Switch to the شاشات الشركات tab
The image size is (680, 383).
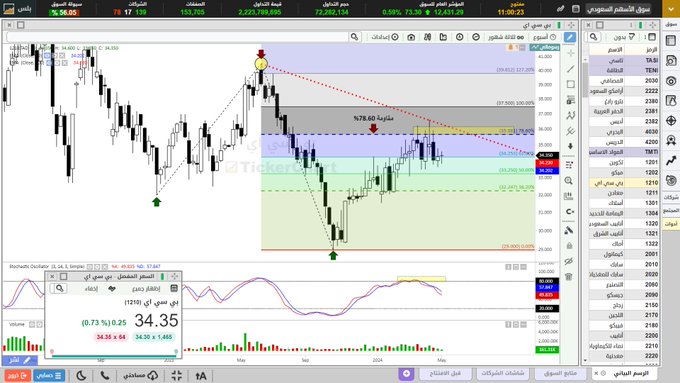pos(502,373)
